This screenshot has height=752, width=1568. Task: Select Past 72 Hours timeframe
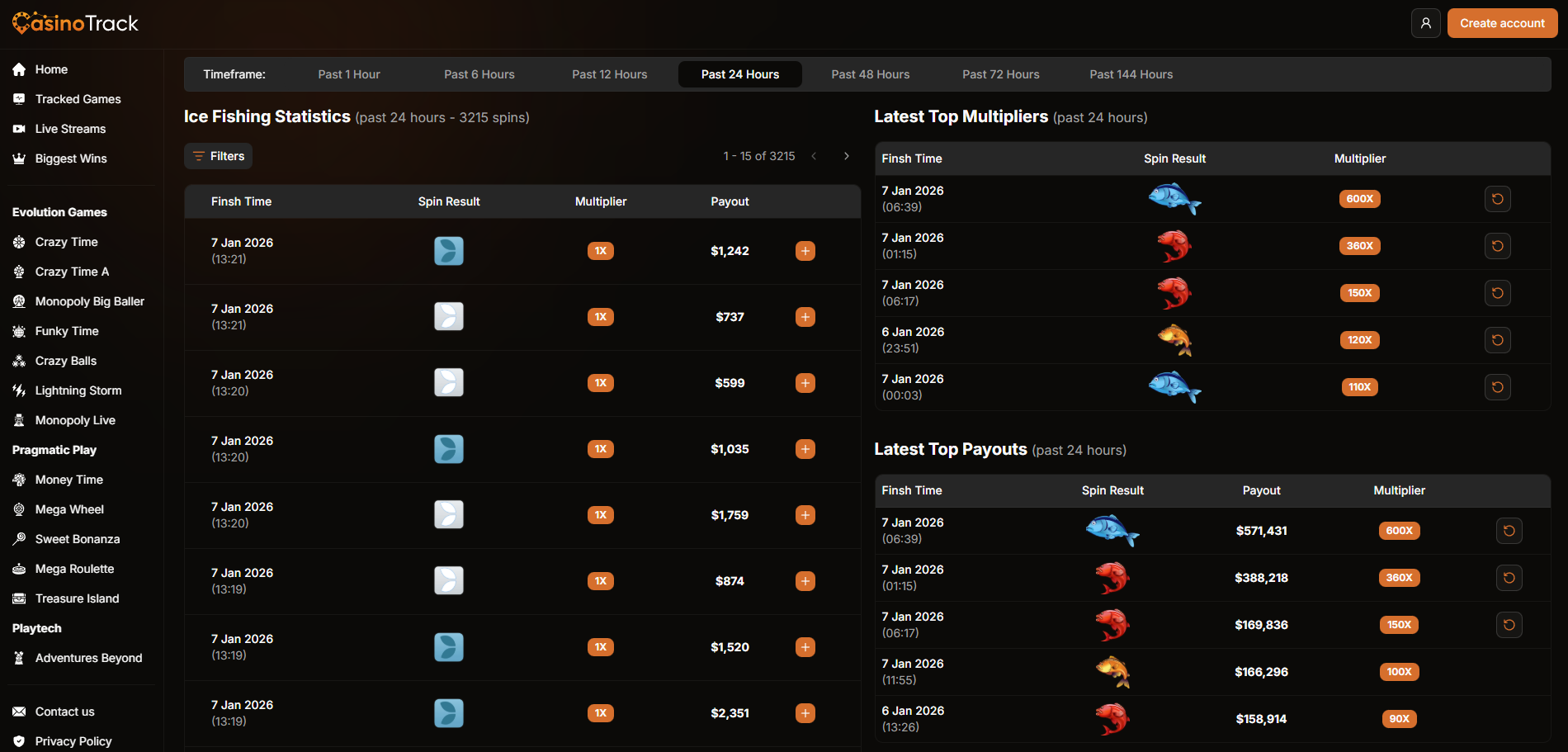[x=1001, y=74]
